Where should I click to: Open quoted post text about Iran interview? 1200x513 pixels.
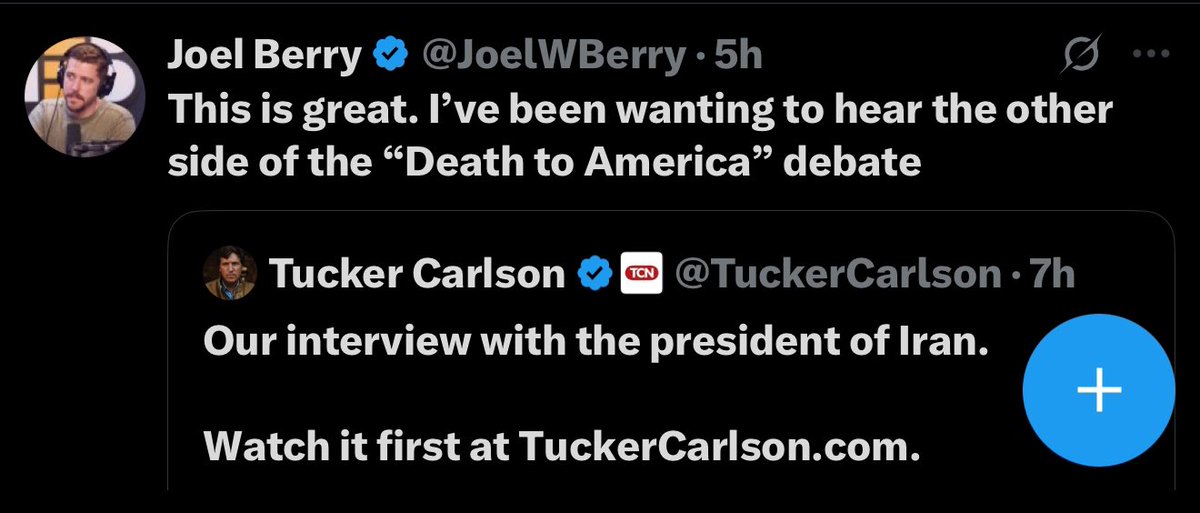click(x=595, y=343)
